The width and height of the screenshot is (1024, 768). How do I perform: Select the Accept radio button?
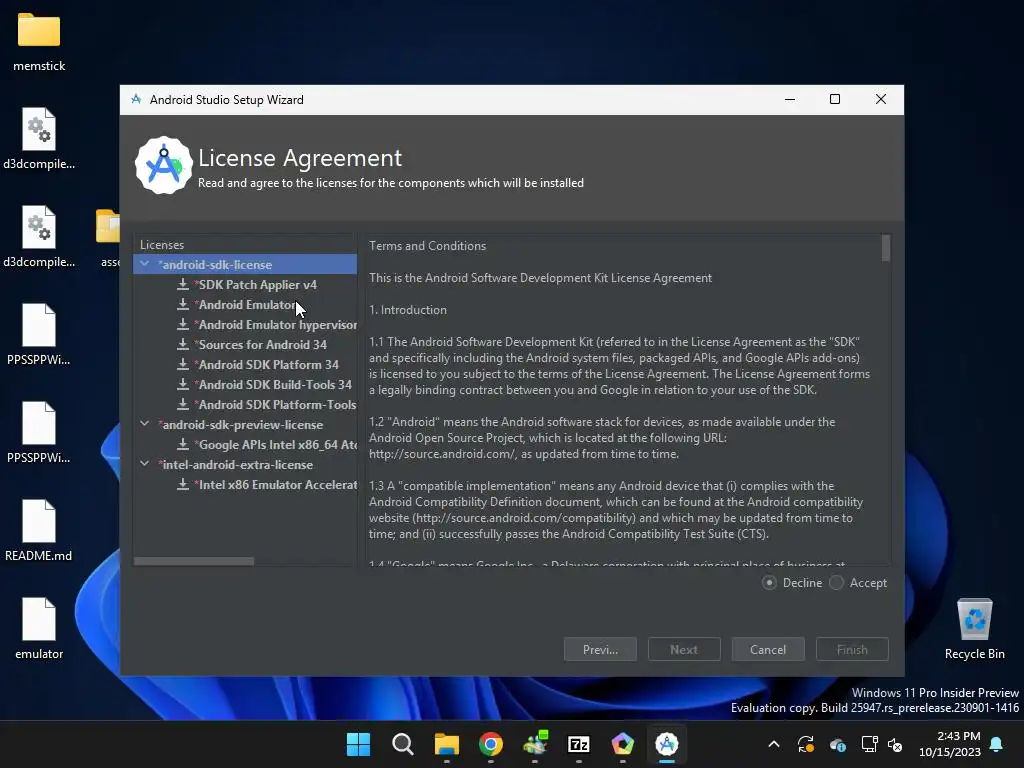tap(837, 583)
